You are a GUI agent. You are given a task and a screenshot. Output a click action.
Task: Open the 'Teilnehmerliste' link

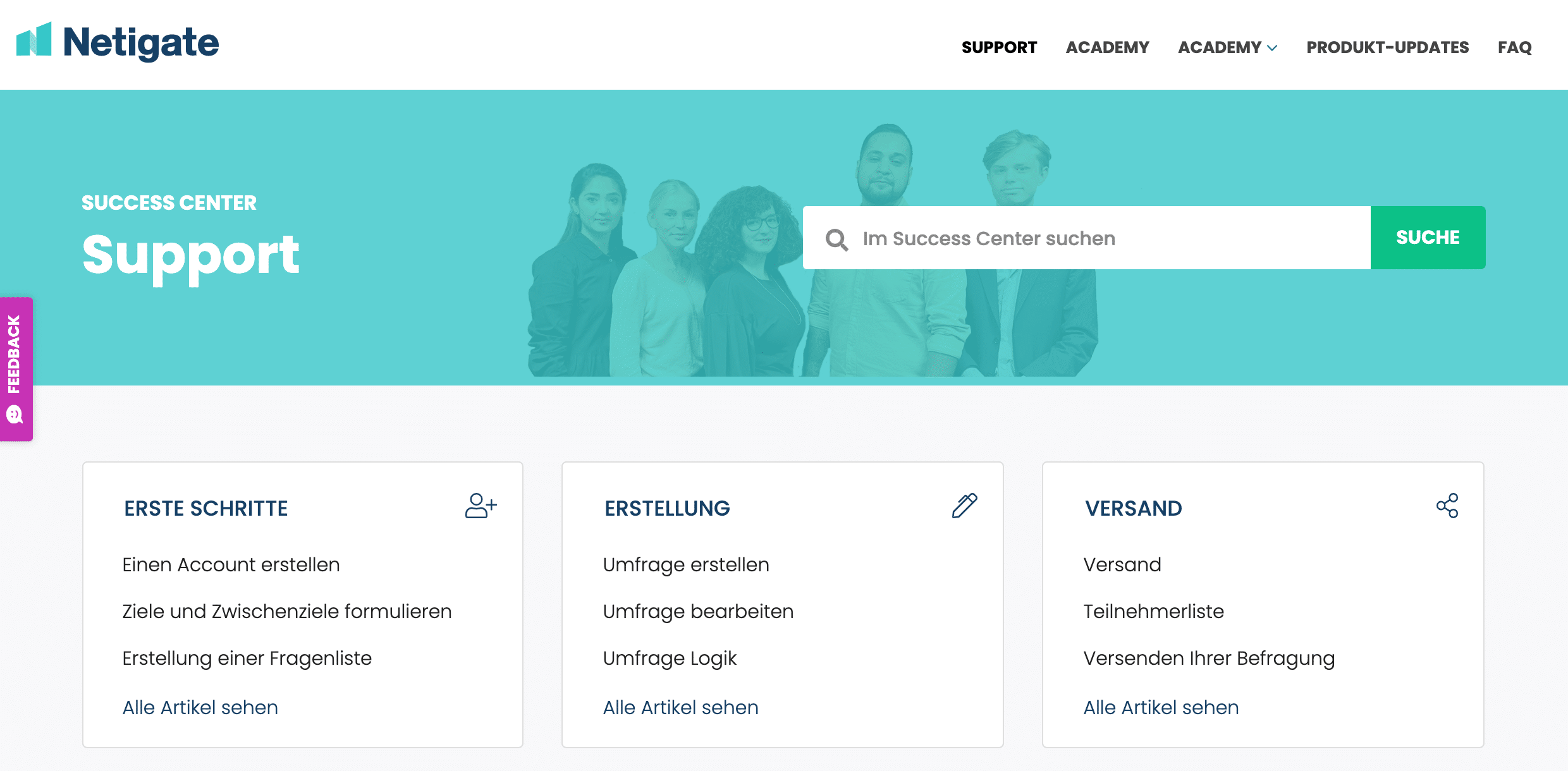click(1153, 611)
